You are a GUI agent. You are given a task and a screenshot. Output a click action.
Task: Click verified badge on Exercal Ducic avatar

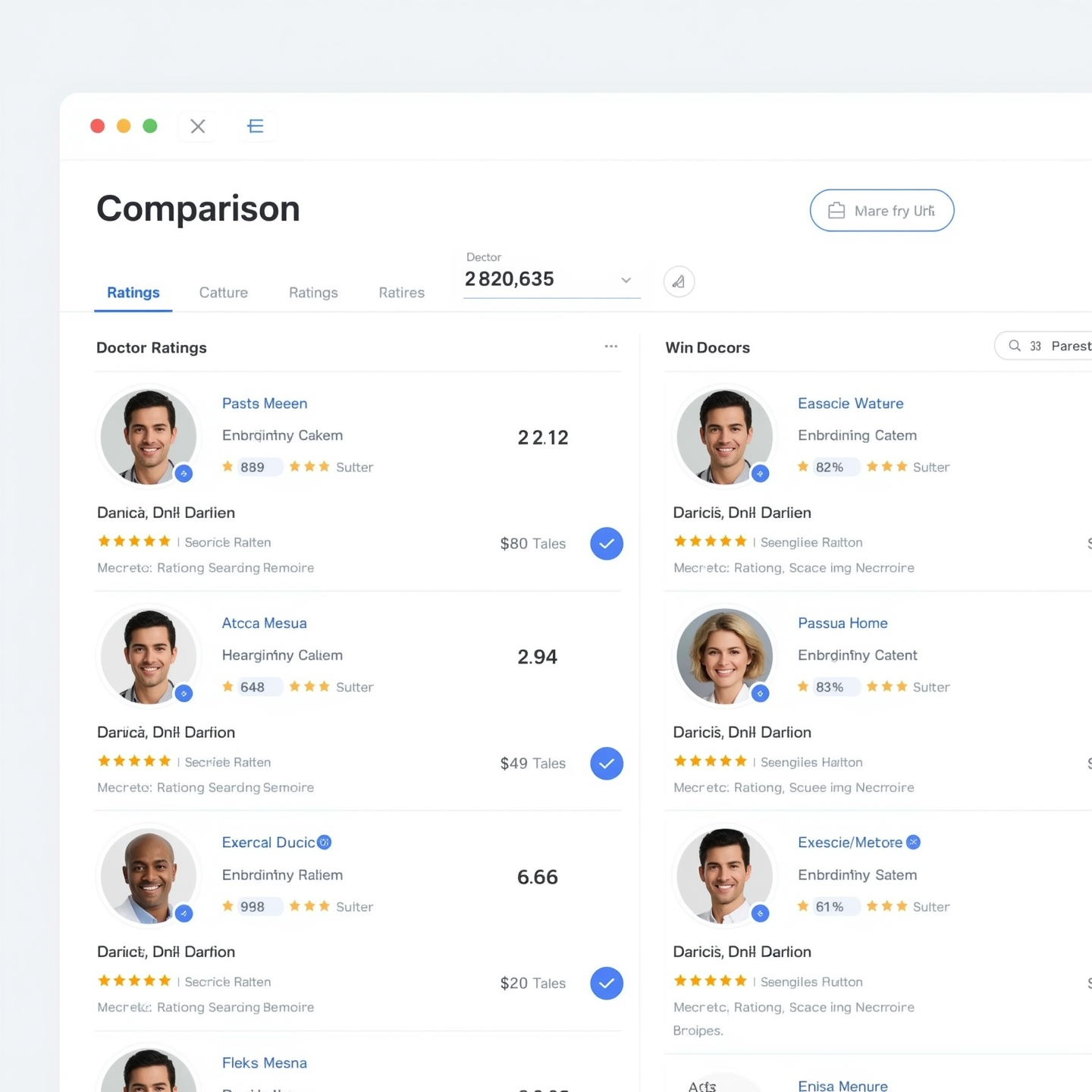click(x=184, y=914)
